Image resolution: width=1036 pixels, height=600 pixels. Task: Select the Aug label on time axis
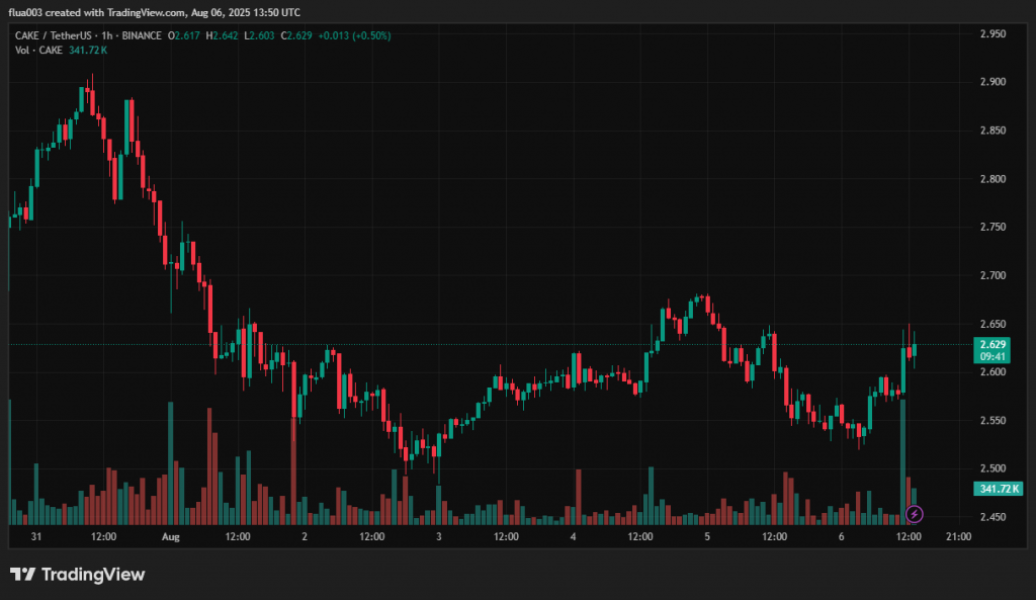(169, 537)
